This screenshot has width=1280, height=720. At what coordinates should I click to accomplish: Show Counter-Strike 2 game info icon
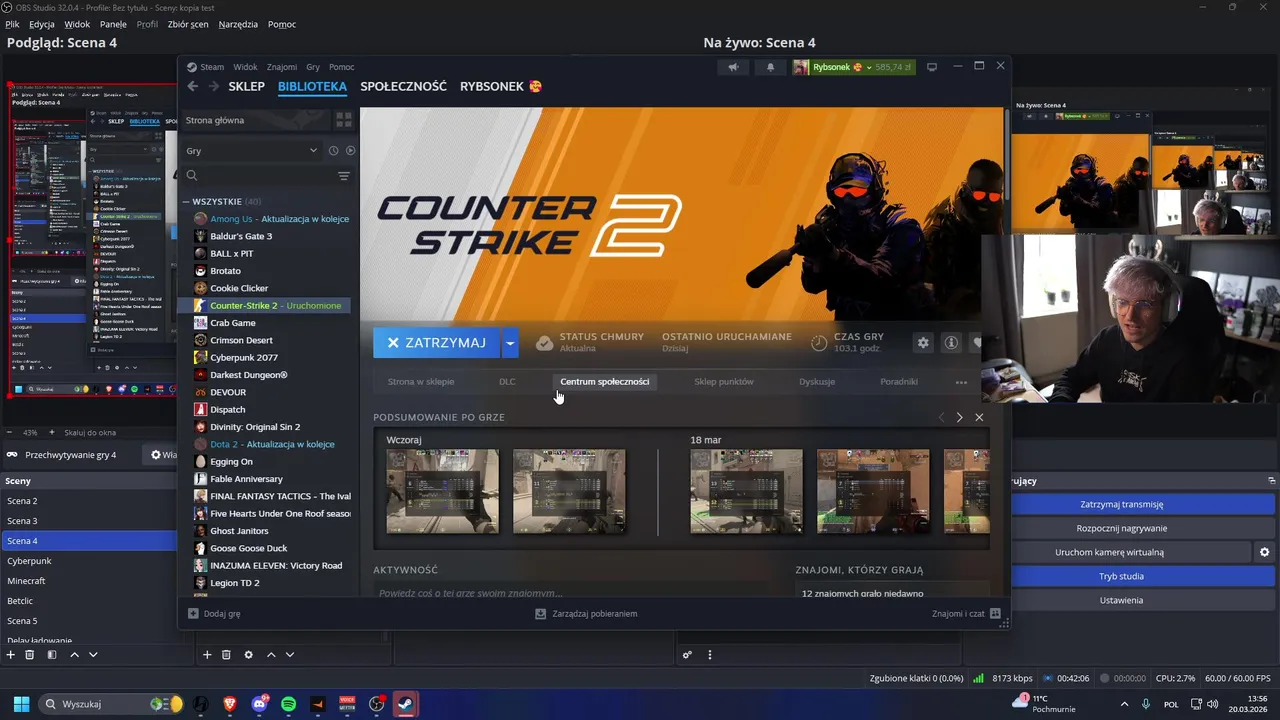pyautogui.click(x=951, y=343)
